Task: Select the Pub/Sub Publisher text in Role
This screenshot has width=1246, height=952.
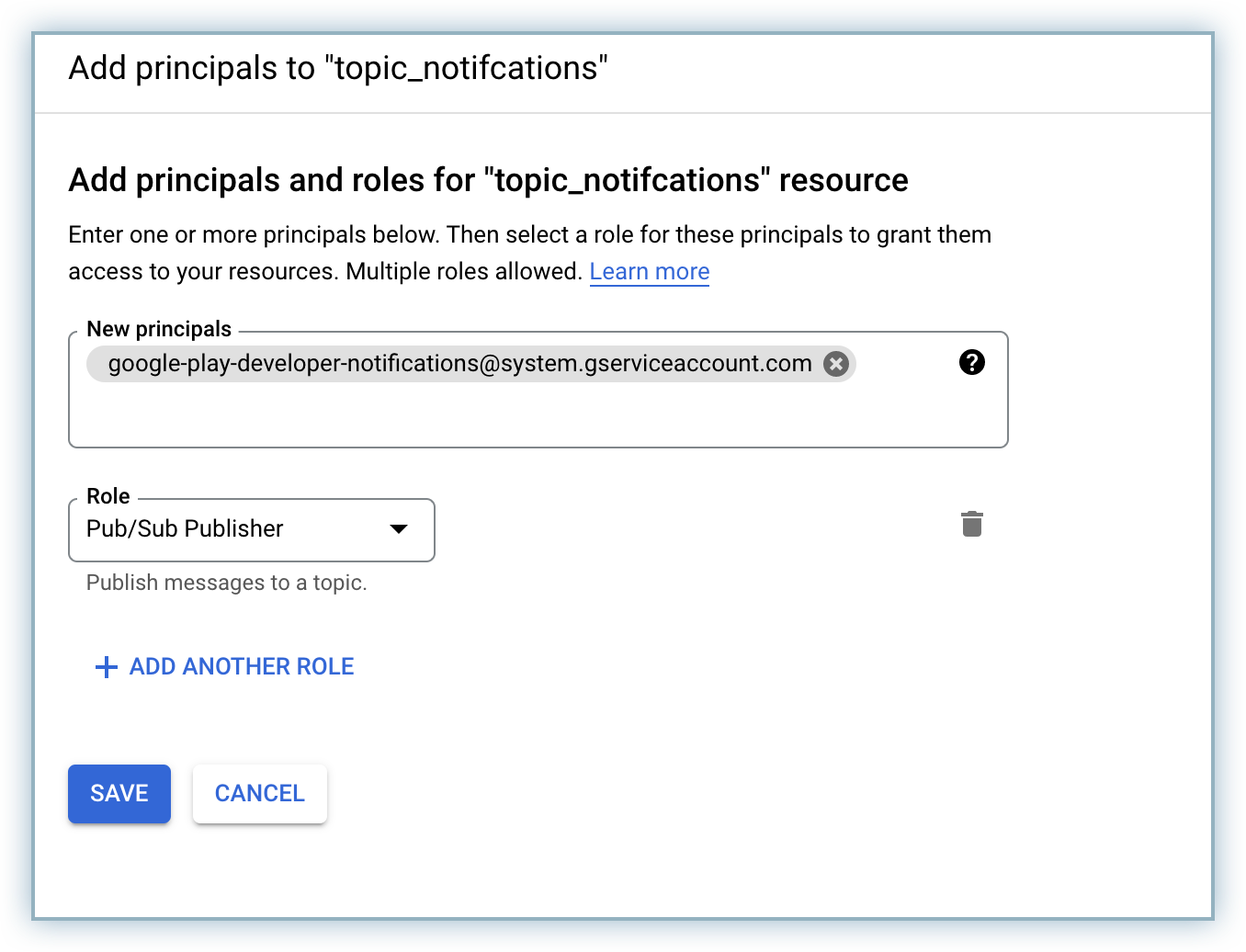Action: coord(185,529)
